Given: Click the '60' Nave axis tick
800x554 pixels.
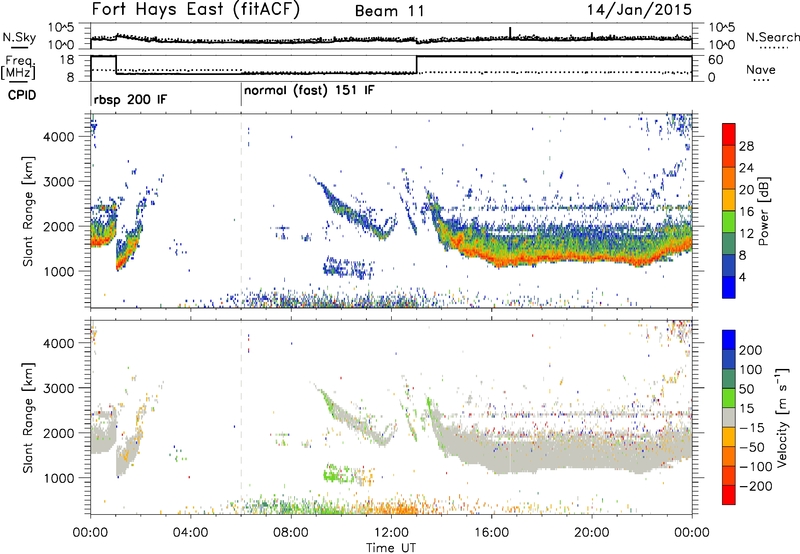Looking at the screenshot, I should [716, 60].
